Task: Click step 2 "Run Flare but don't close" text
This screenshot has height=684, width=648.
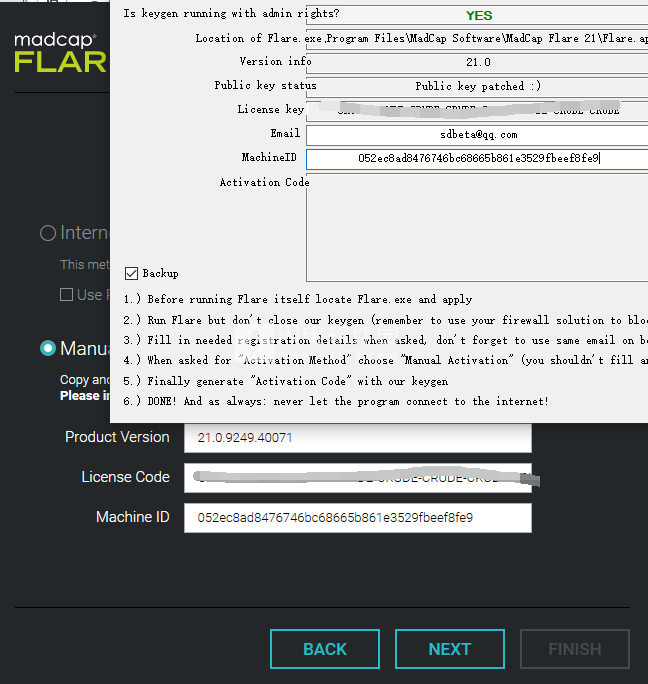Action: [x=385, y=320]
